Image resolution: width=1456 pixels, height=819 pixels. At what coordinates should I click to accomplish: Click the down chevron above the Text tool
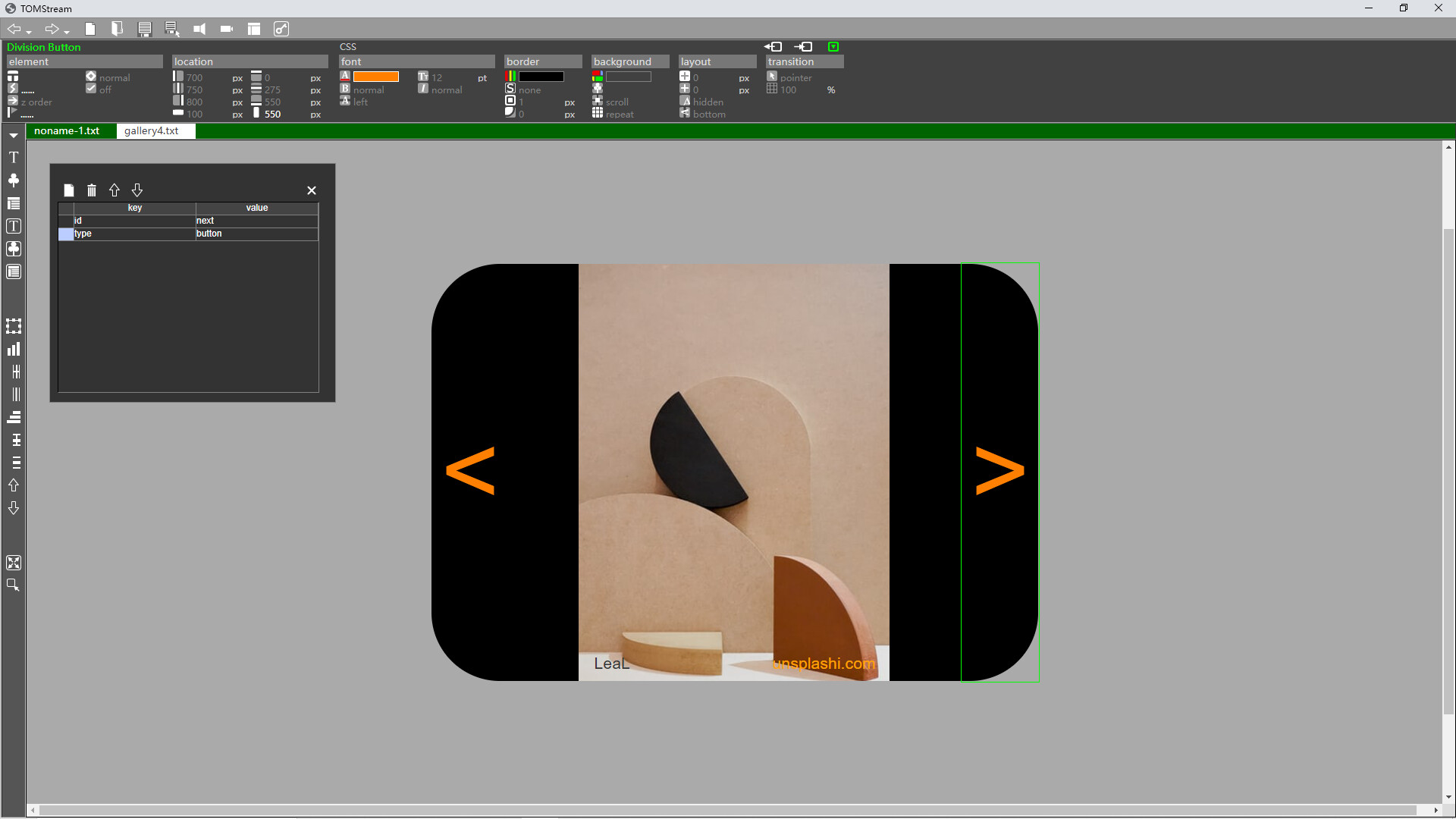coord(13,135)
